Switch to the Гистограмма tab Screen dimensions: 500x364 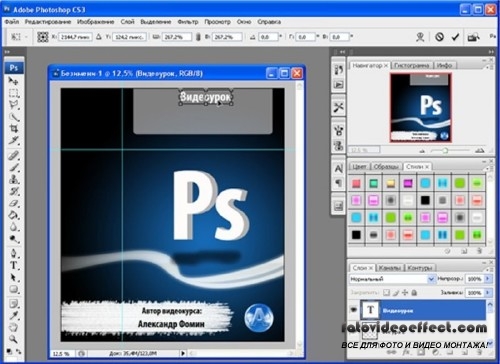point(412,65)
